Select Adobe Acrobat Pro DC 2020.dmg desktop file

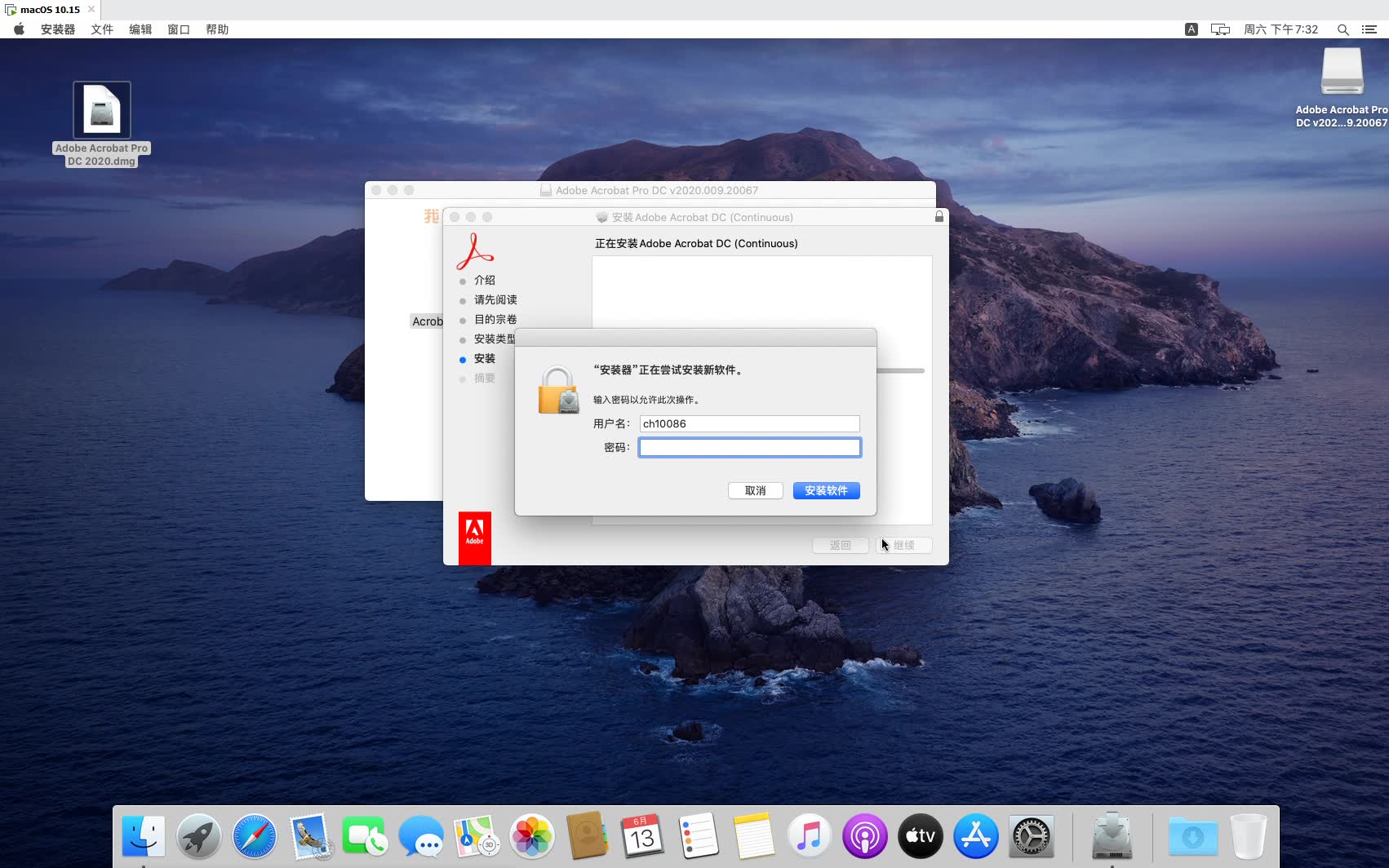pos(102,124)
